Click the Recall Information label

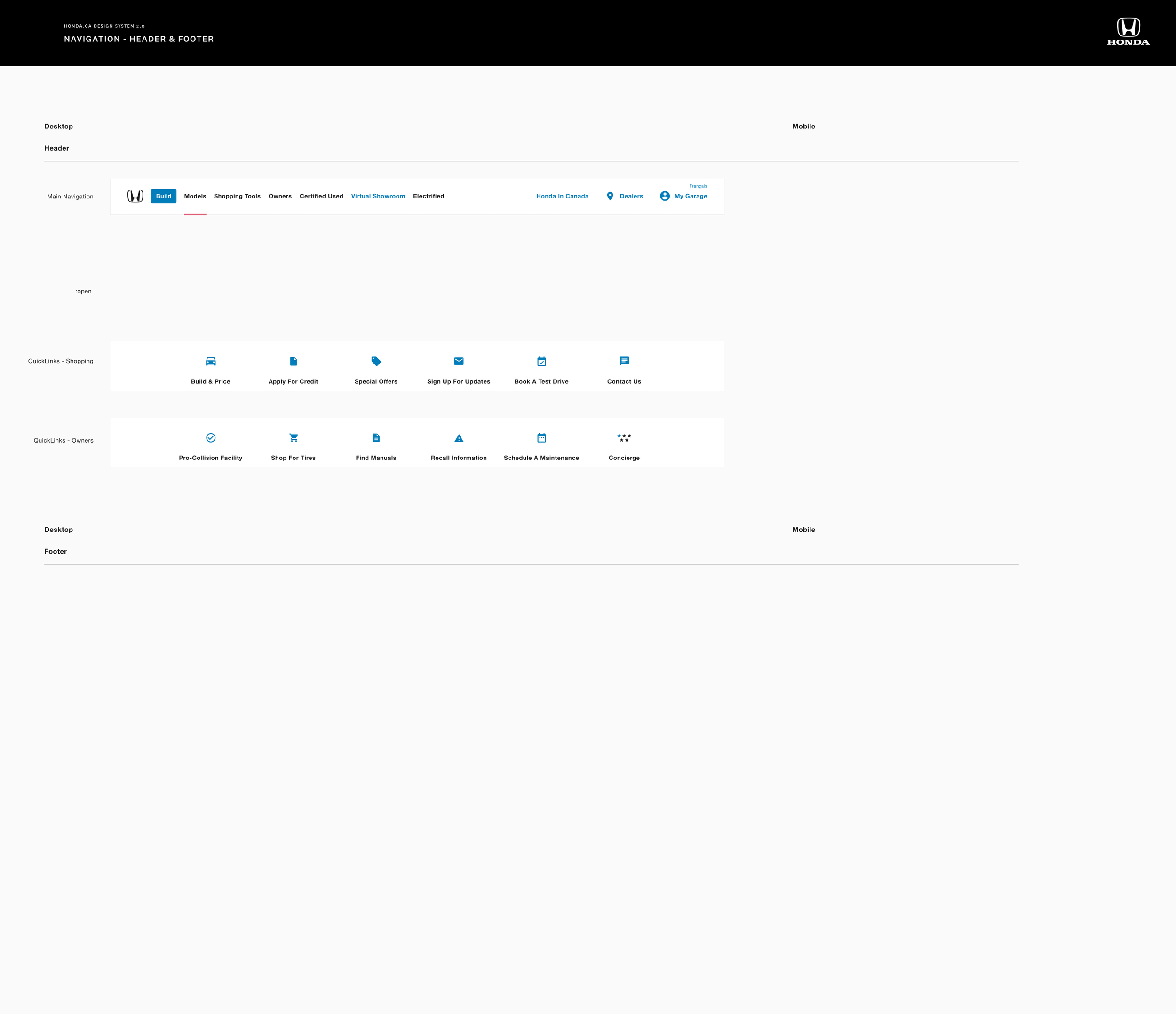[x=459, y=458]
